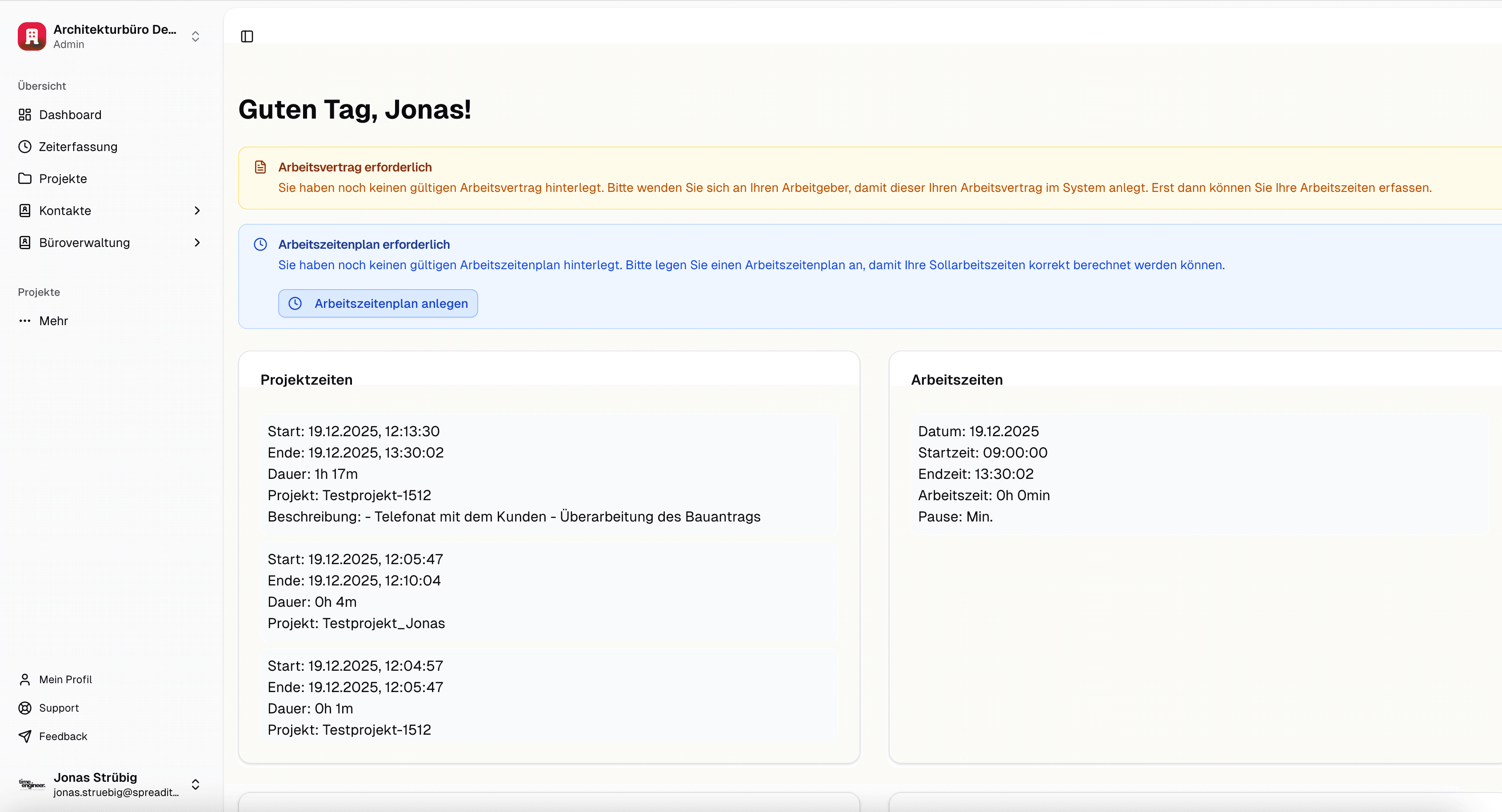The image size is (1502, 812).
Task: Select entry with Projekt Testprojekt_Jonas
Action: tap(549, 592)
